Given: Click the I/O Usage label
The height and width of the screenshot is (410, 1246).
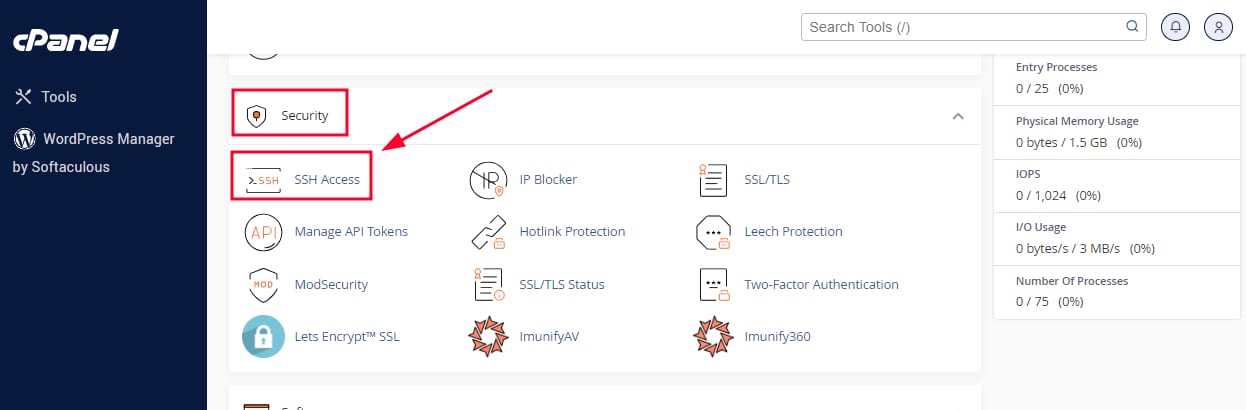Looking at the screenshot, I should coord(1041,227).
